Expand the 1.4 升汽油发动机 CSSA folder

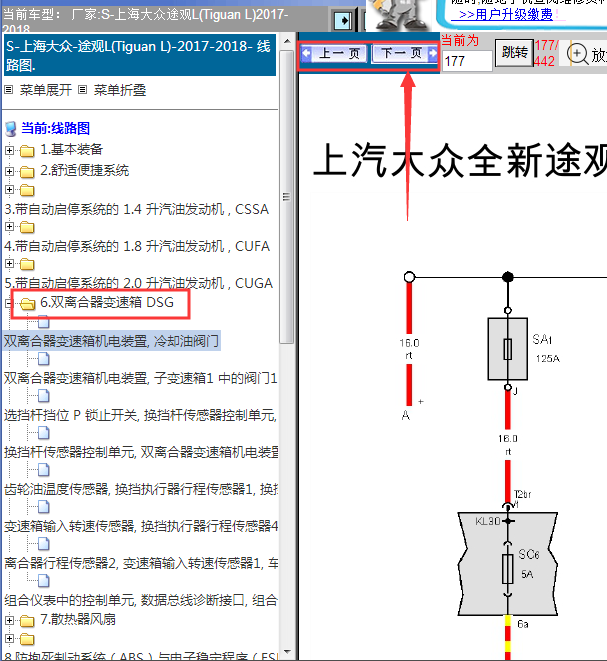click(9, 190)
